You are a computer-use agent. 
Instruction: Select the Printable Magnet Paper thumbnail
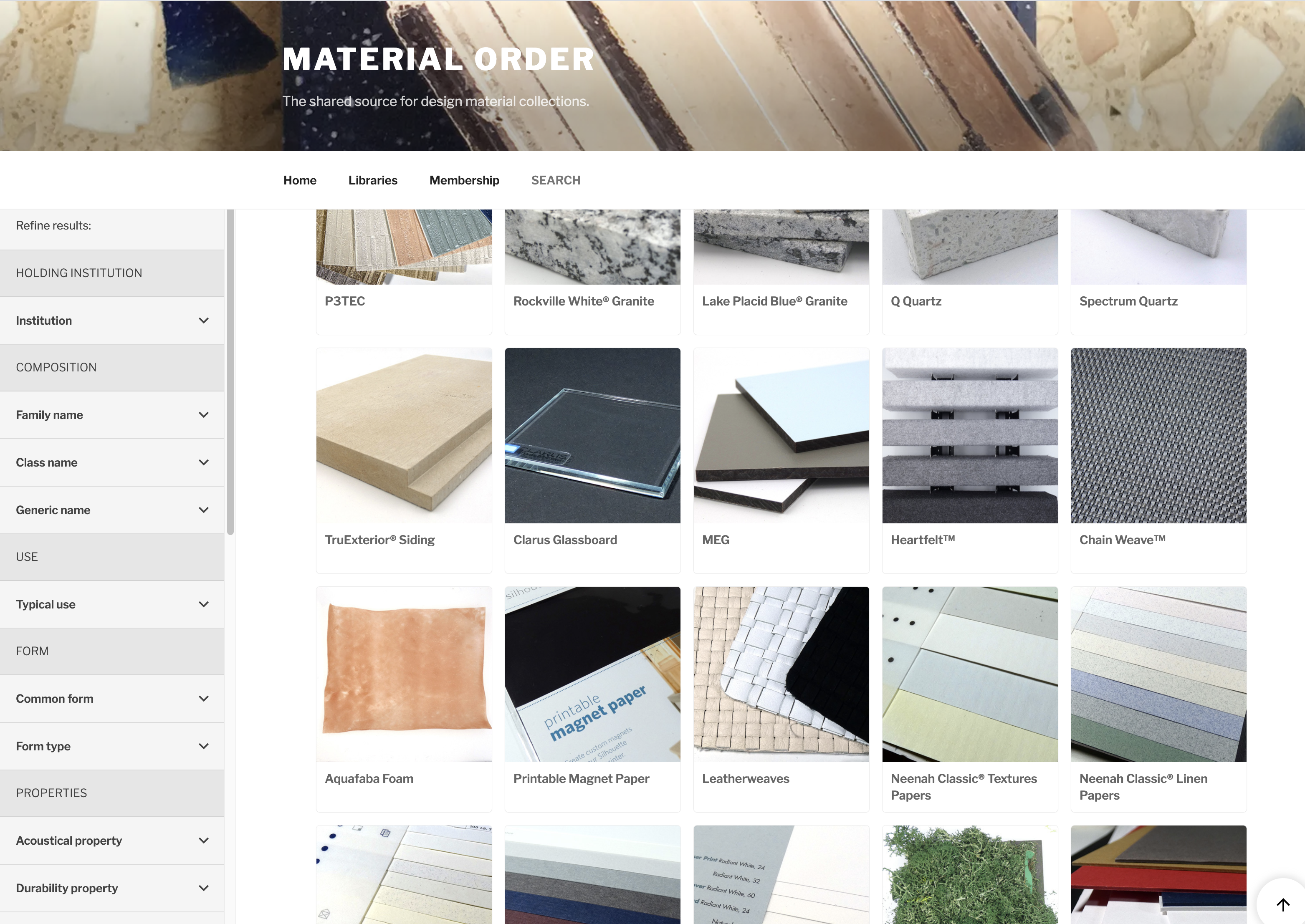tap(592, 674)
